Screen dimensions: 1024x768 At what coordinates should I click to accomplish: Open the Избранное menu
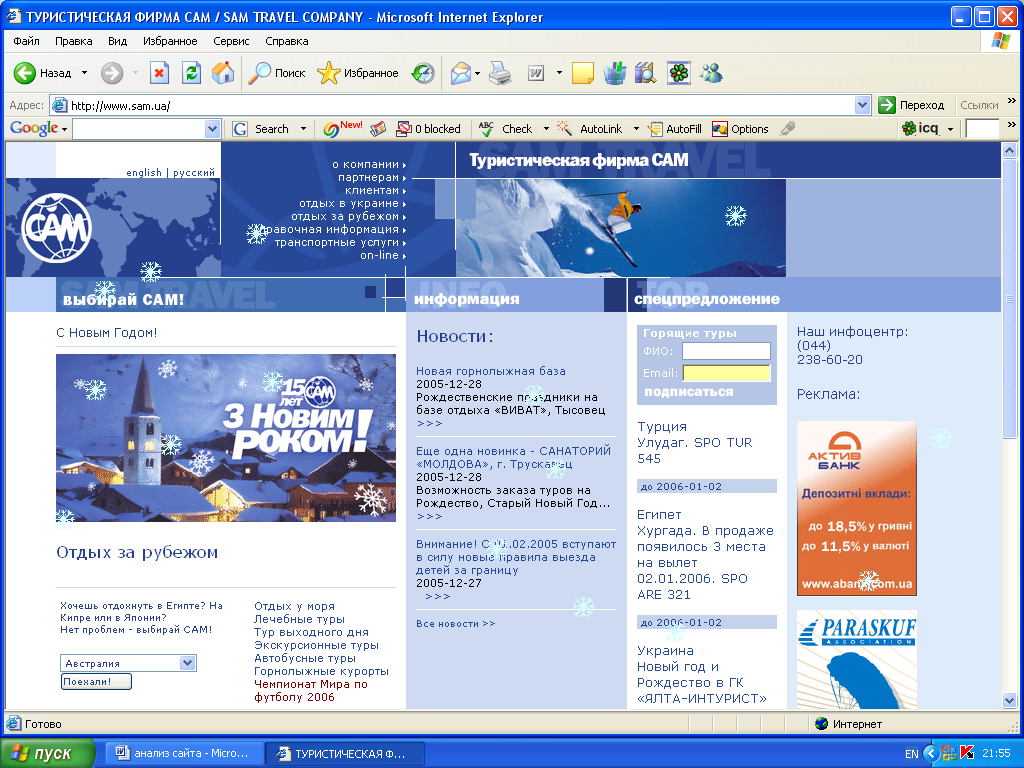[170, 41]
